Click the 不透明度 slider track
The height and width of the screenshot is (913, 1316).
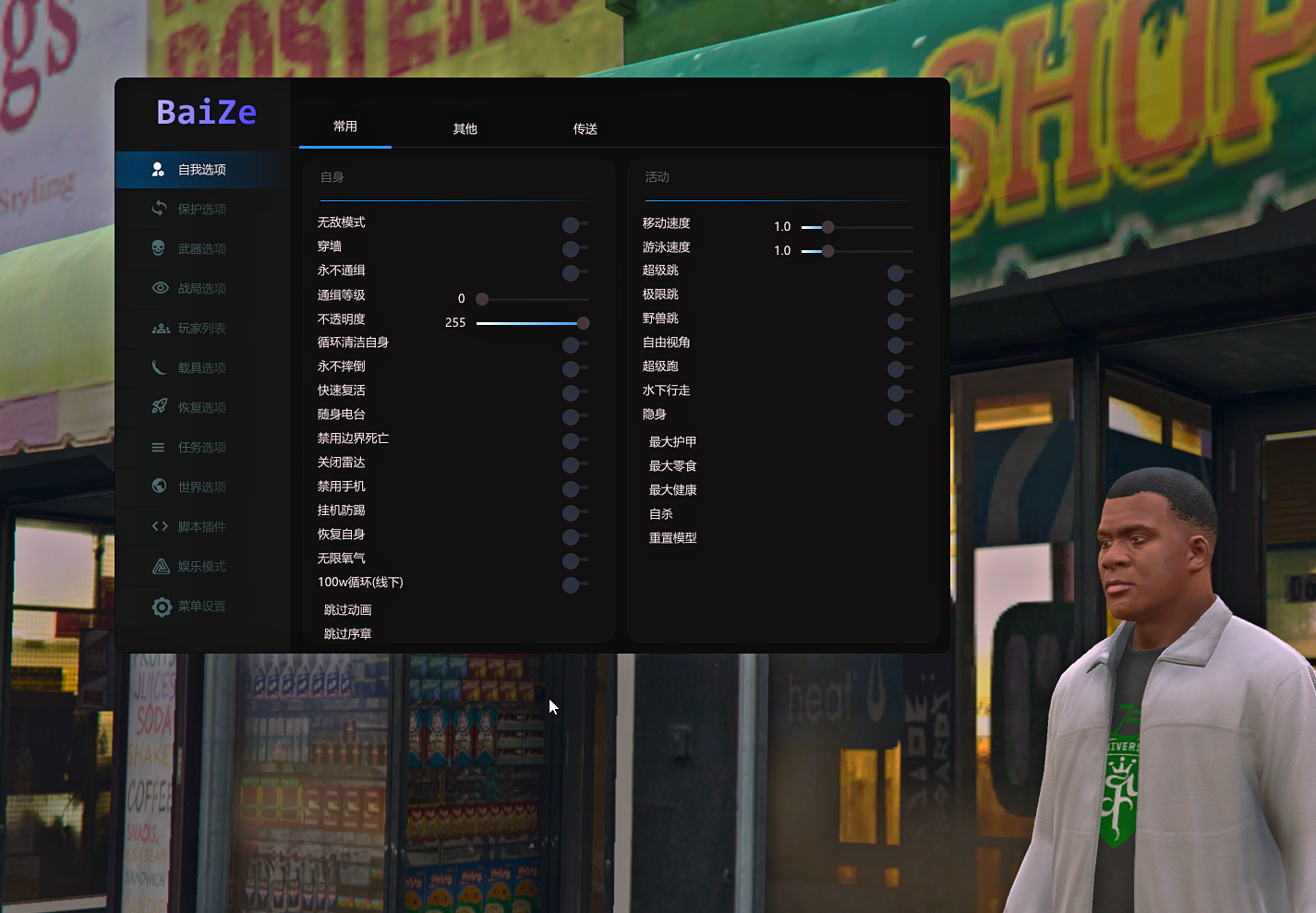[x=532, y=323]
